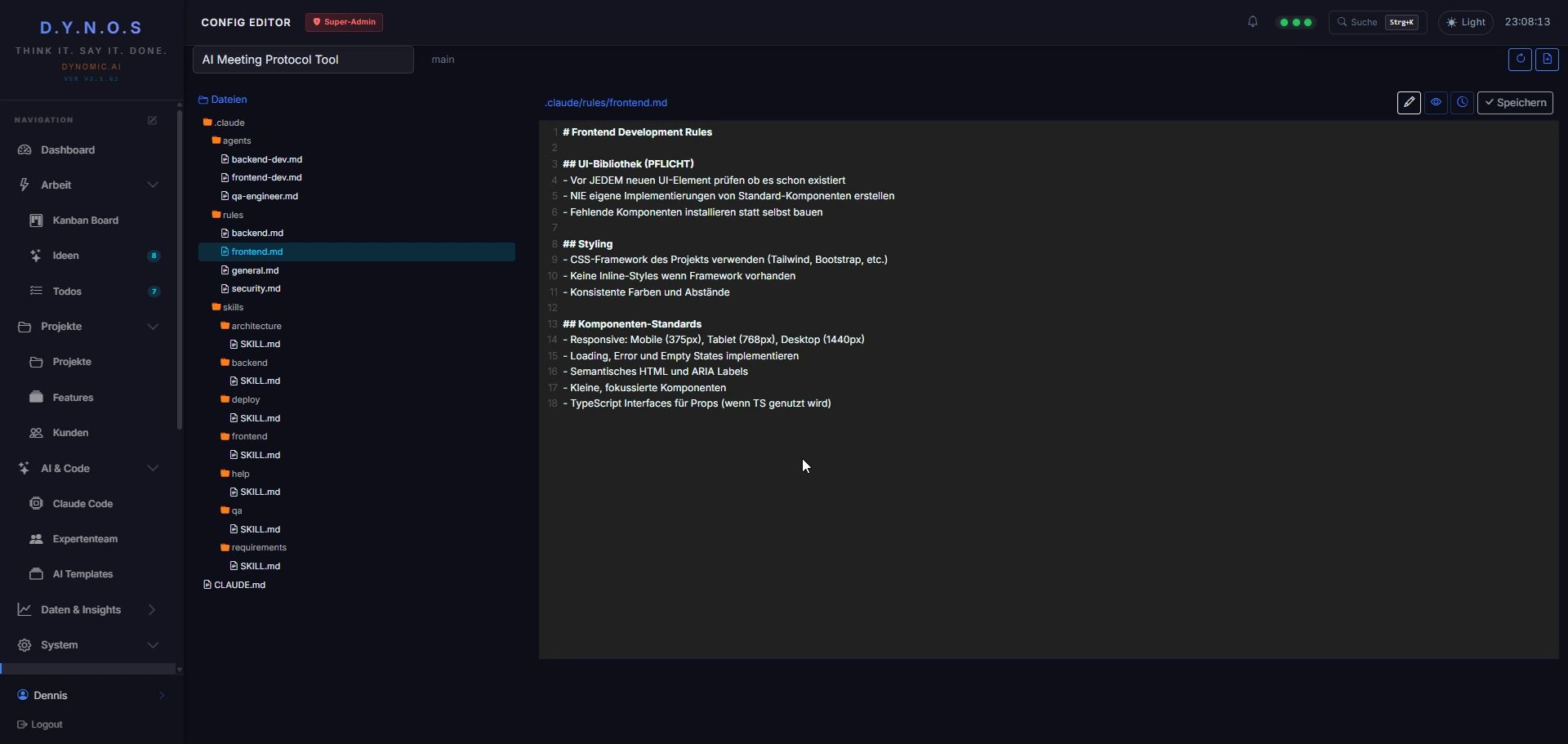Click the document icon next to refresh

[1547, 59]
